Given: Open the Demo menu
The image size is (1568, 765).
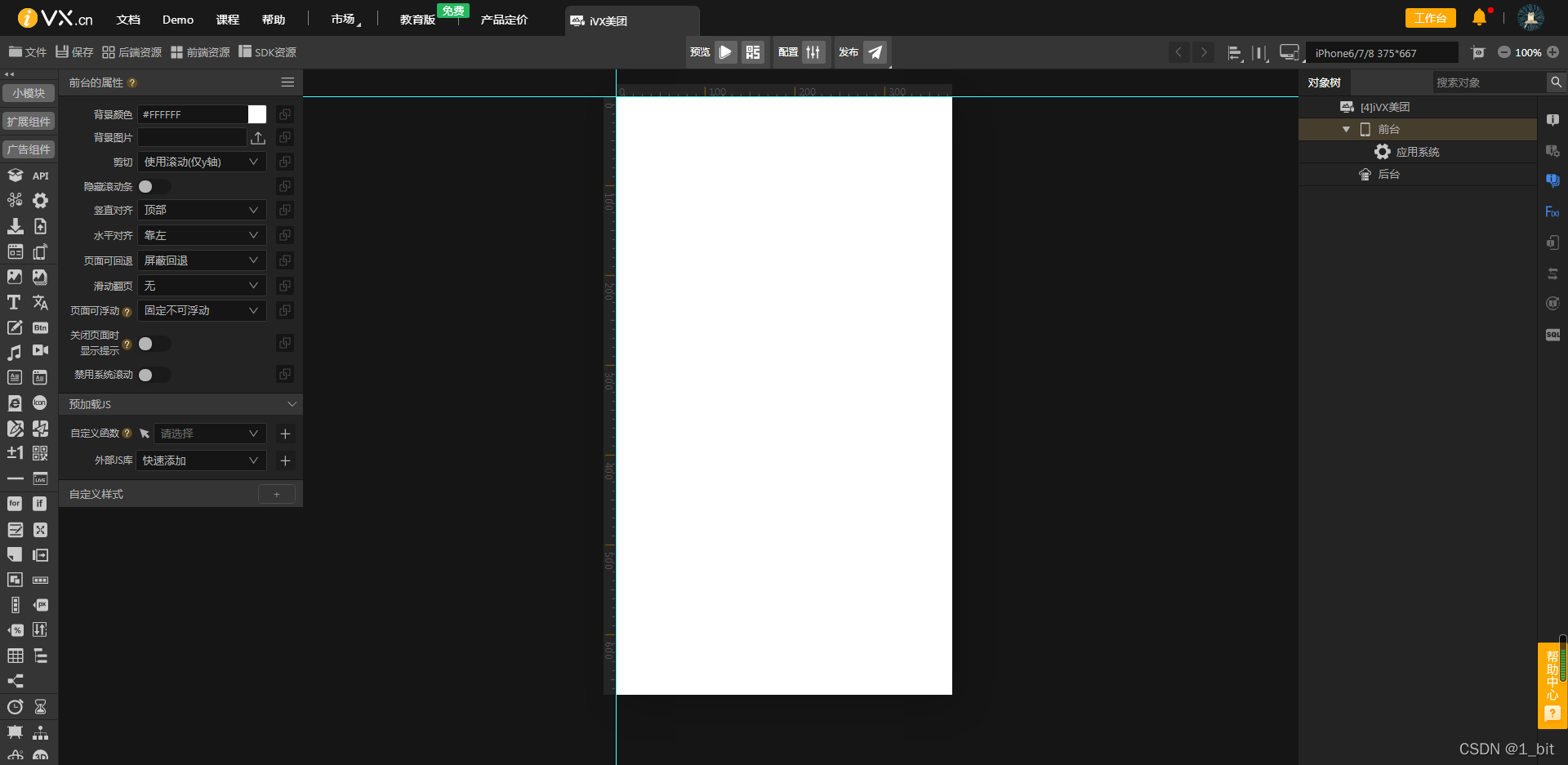Looking at the screenshot, I should pyautogui.click(x=177, y=20).
